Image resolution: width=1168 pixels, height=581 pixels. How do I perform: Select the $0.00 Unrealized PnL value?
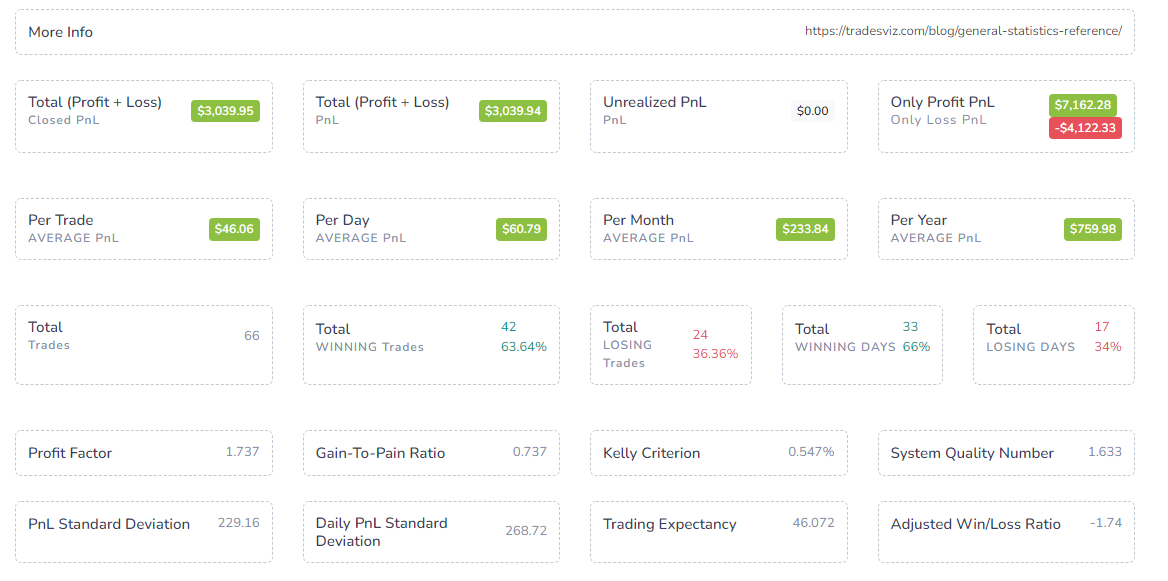point(813,111)
